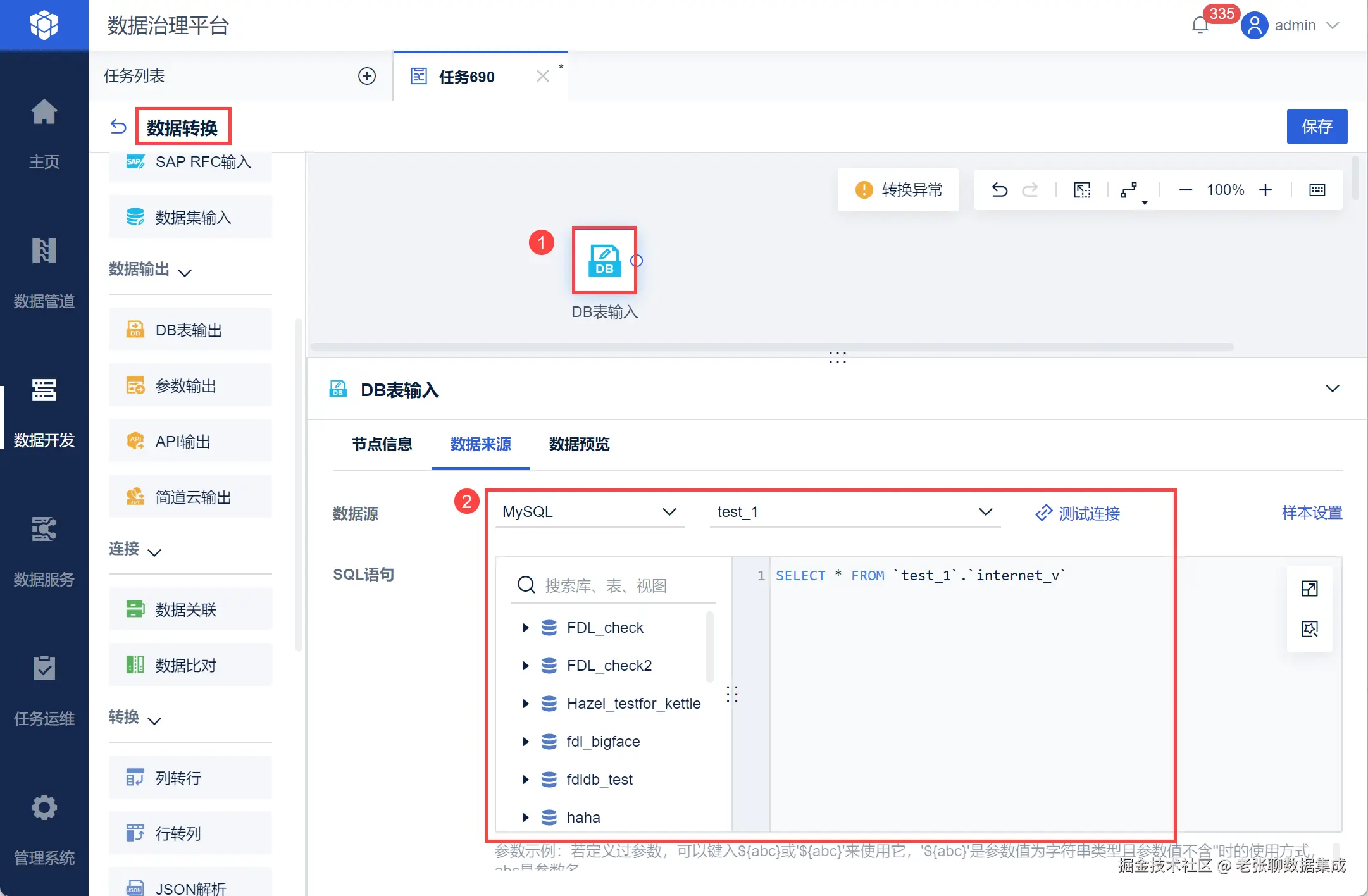Click the fit-to-canvas selection icon

click(1082, 190)
